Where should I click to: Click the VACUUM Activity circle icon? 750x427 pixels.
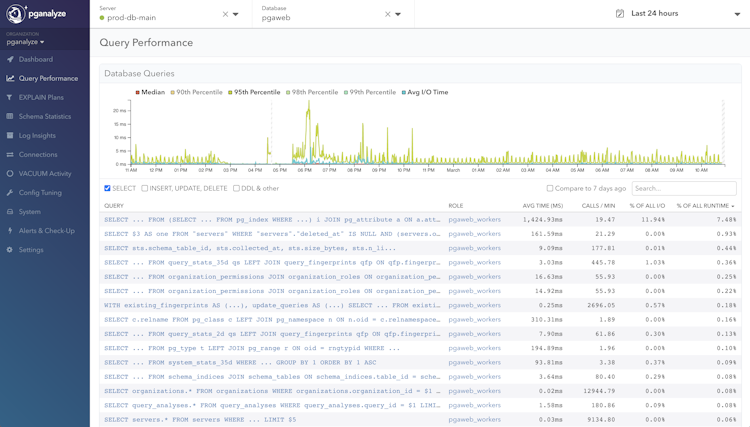10,174
